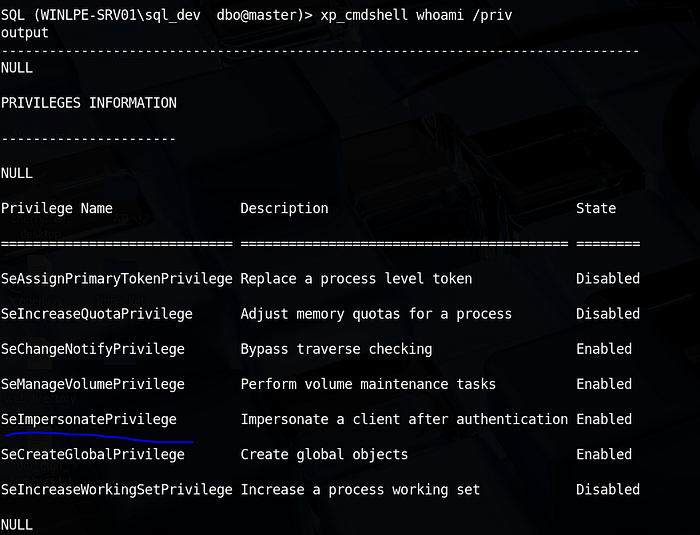Image resolution: width=700 pixels, height=535 pixels.
Task: Select the SeIncreaseQuotaPrivilege entry
Action: pos(97,314)
